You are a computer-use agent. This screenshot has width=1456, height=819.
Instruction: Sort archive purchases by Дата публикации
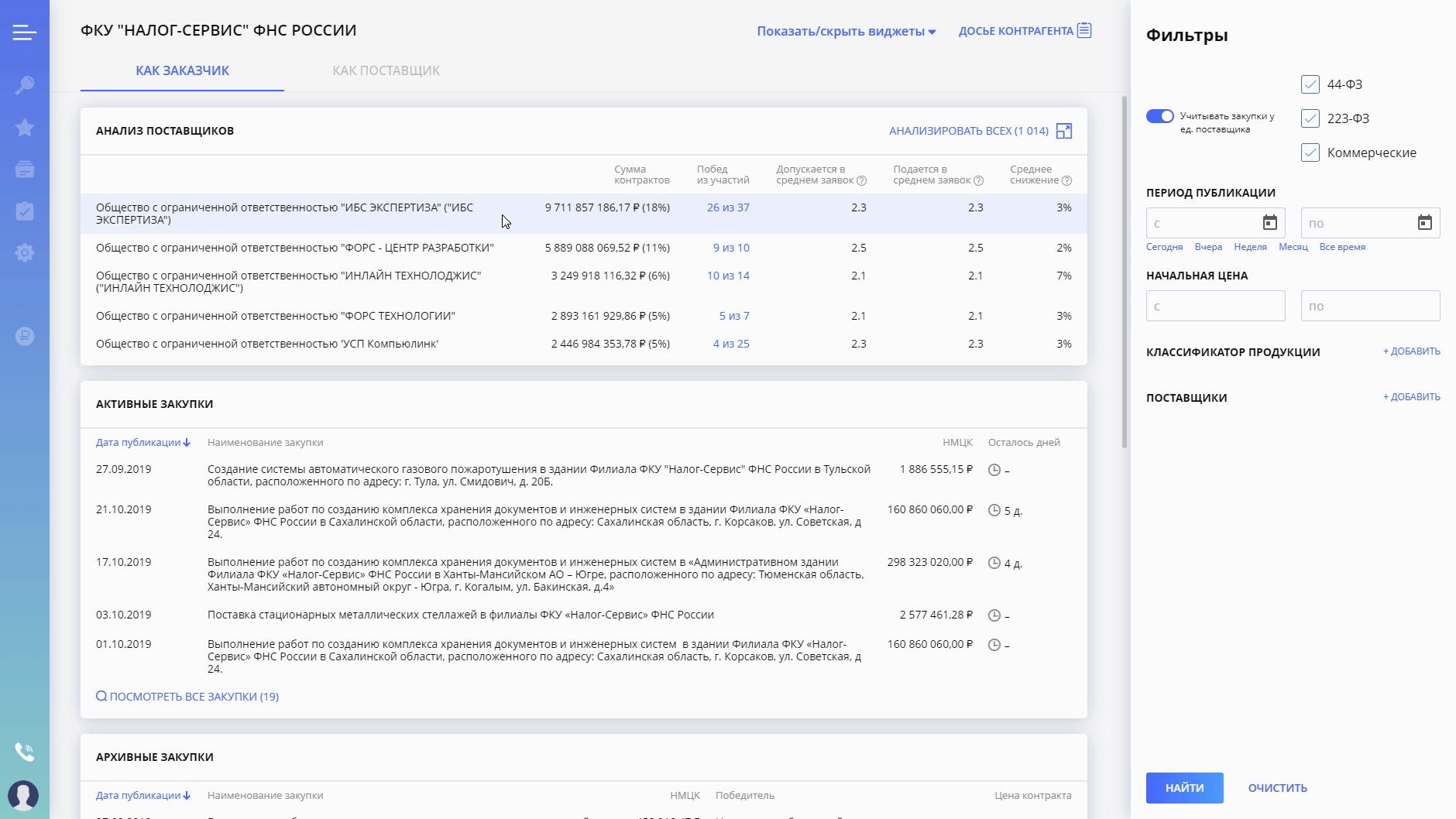[x=143, y=796]
